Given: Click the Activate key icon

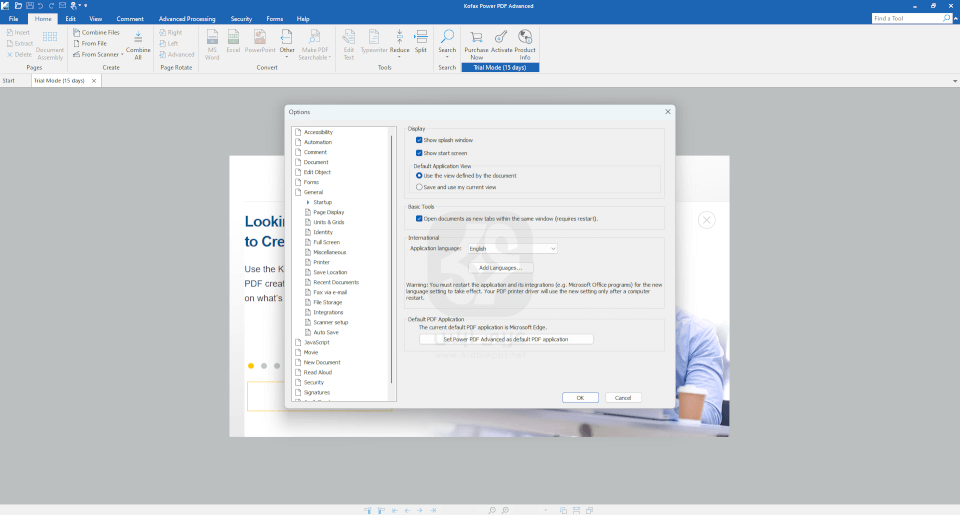Looking at the screenshot, I should [501, 37].
